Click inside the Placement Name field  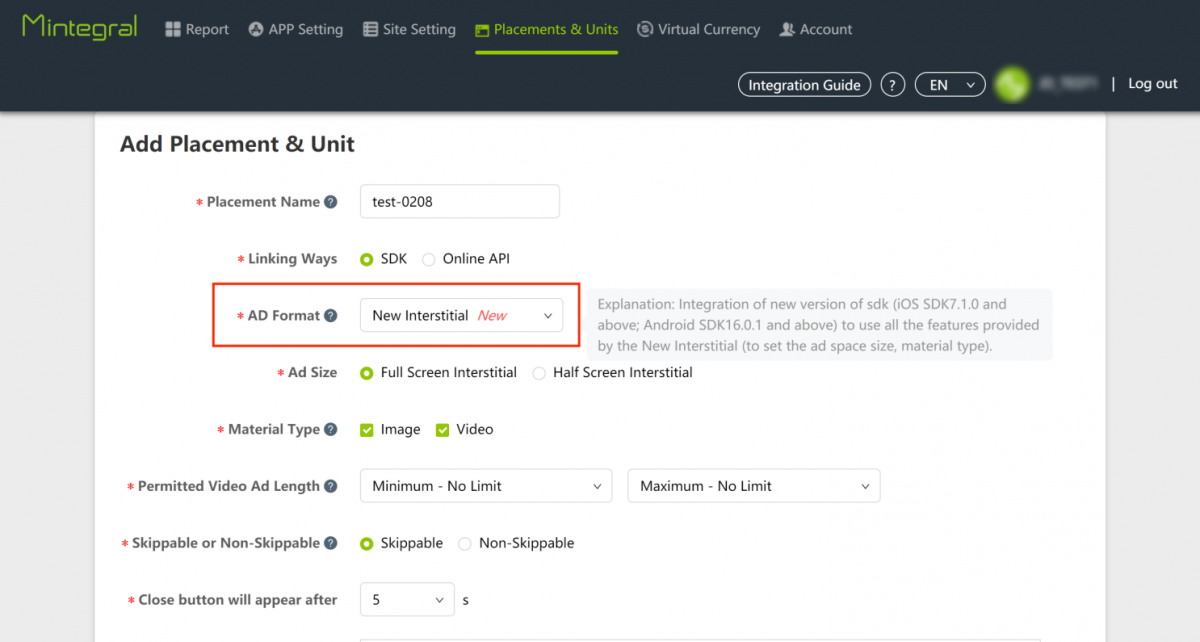pos(459,201)
